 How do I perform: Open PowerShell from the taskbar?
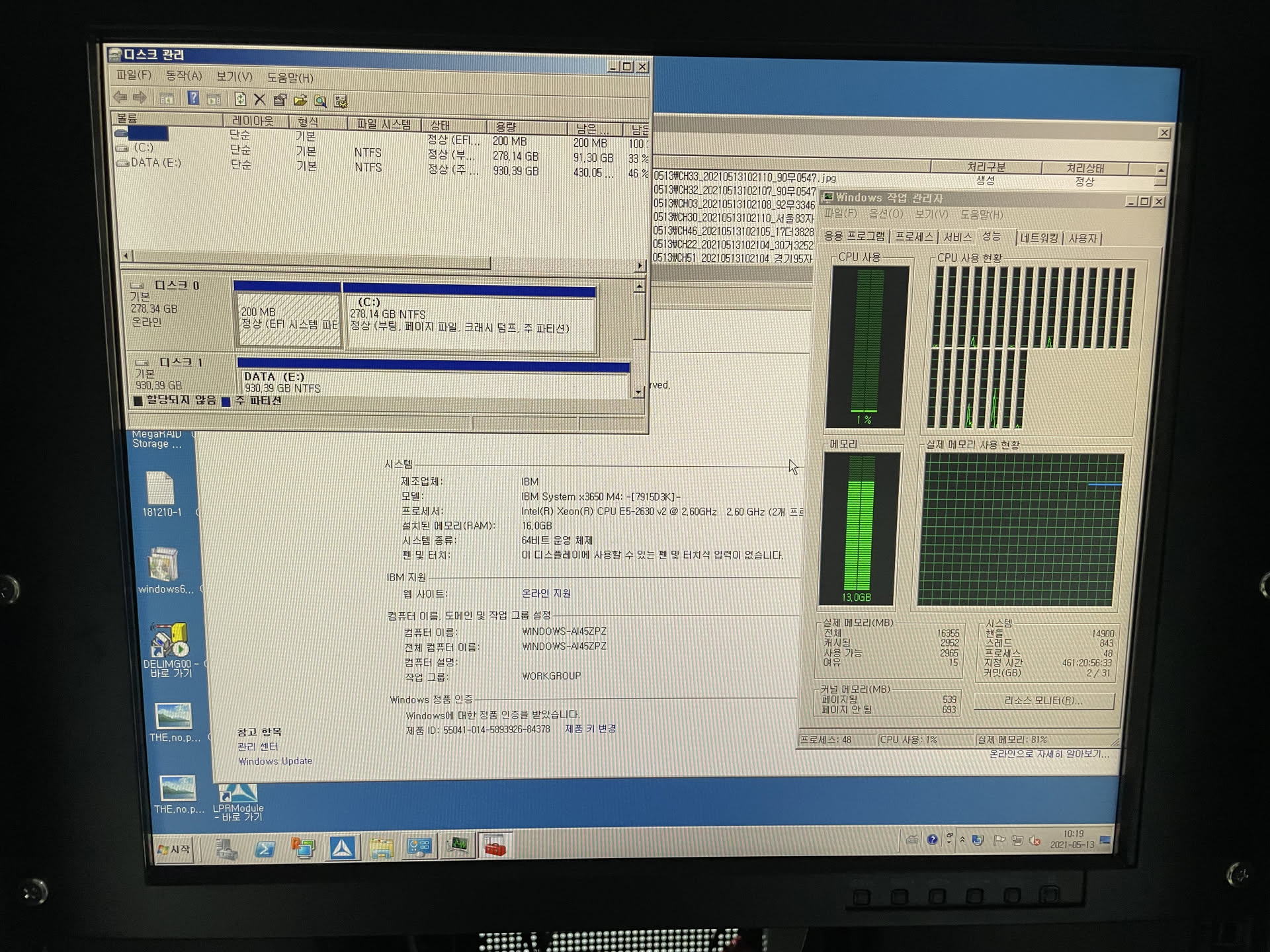point(265,848)
